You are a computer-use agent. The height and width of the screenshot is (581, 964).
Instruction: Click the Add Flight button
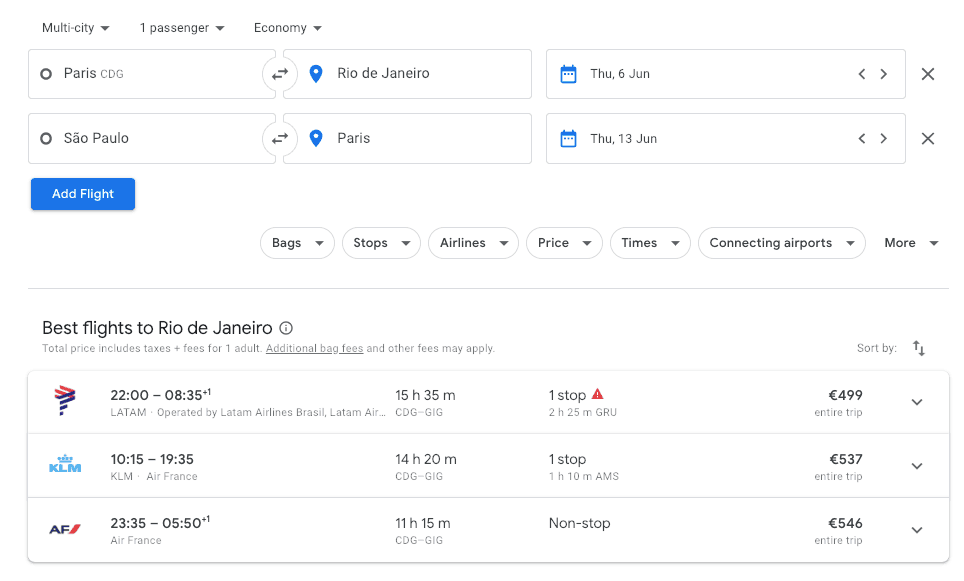click(82, 194)
